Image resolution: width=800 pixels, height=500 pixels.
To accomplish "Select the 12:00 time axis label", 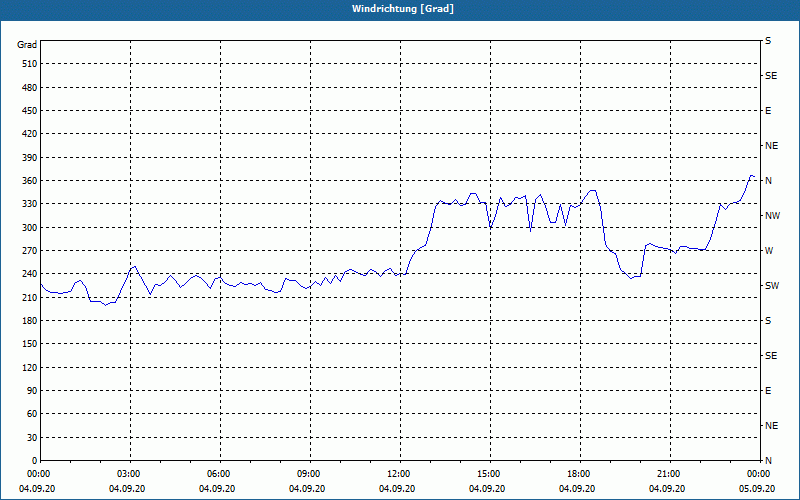I will pyautogui.click(x=399, y=474).
